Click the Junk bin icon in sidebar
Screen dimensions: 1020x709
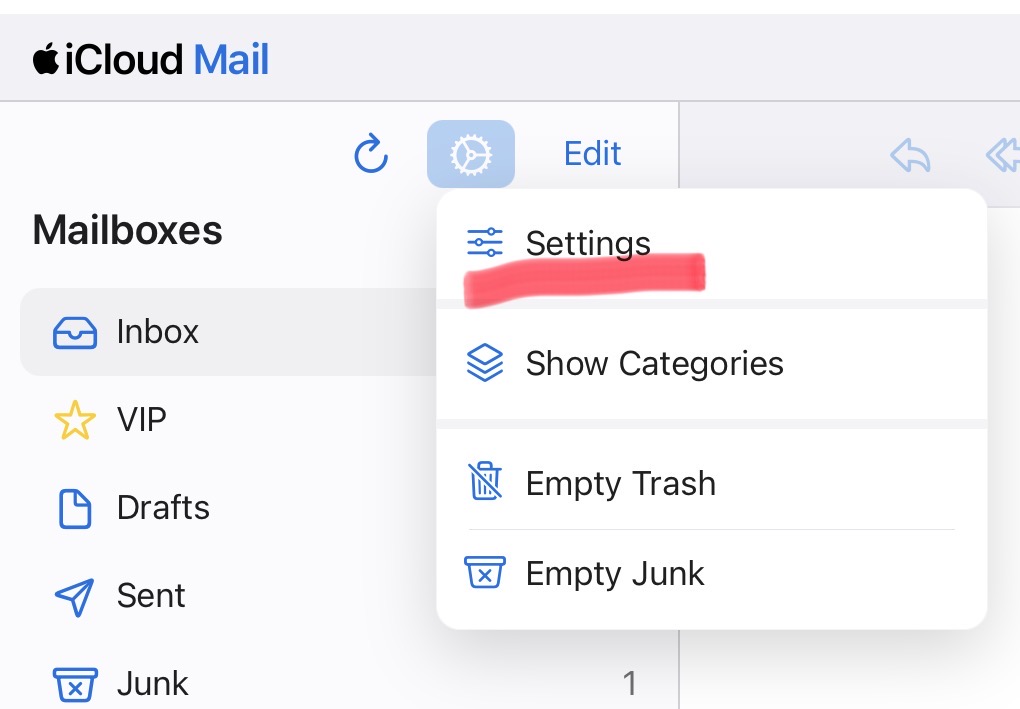(75, 685)
